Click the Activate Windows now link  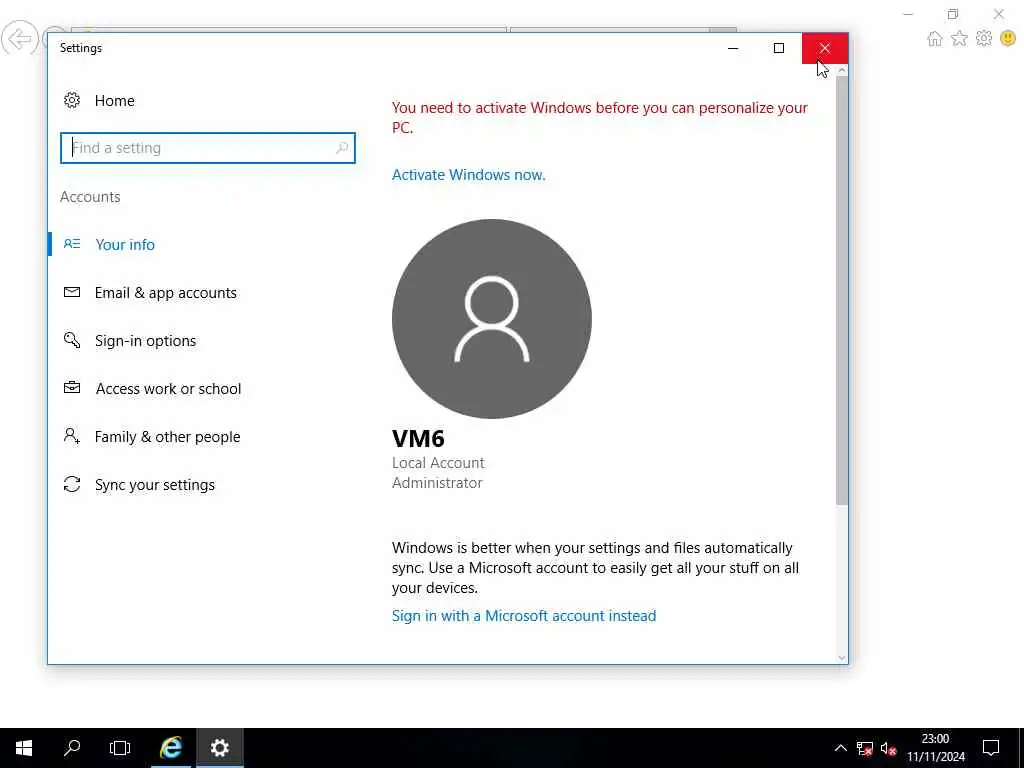click(x=468, y=174)
